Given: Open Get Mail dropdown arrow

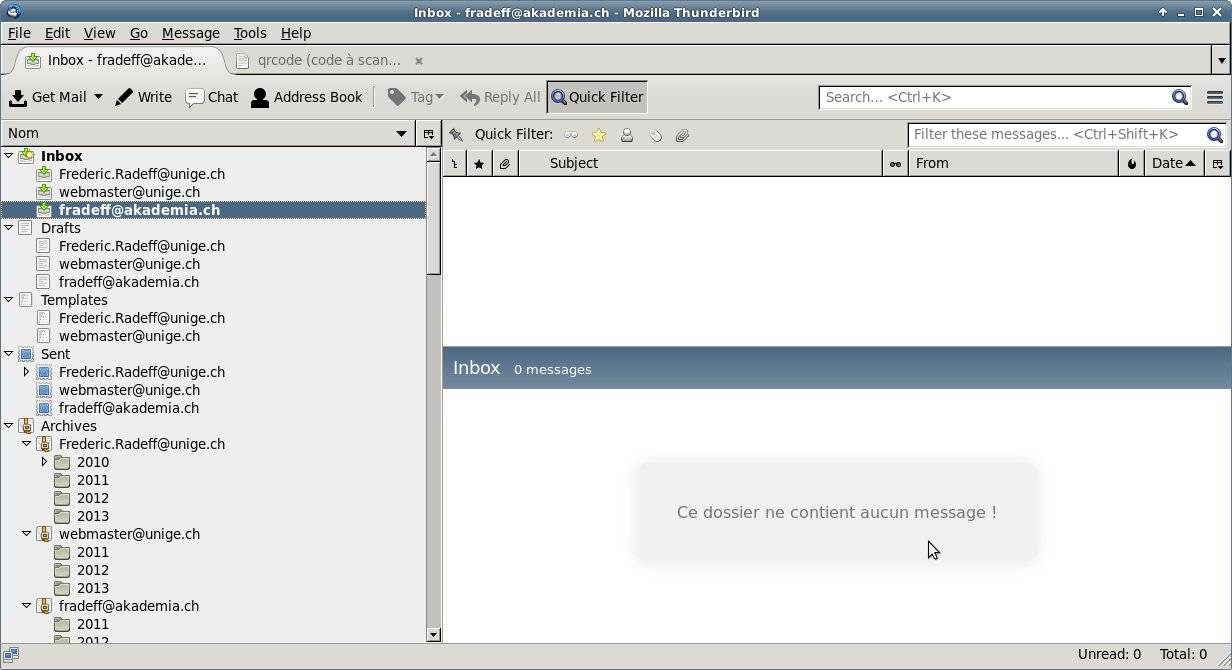Looking at the screenshot, I should pos(98,97).
